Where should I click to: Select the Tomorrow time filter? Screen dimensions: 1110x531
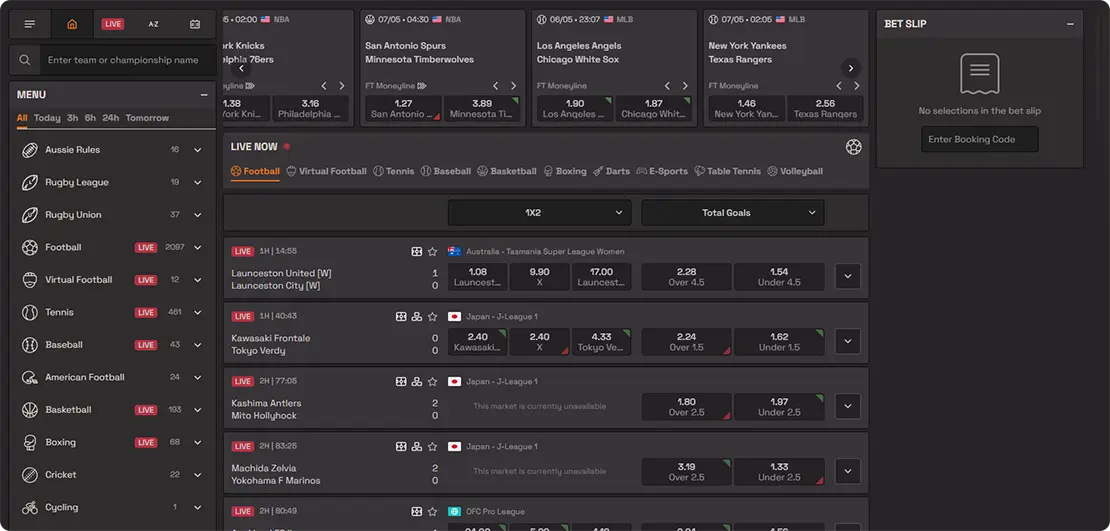[147, 118]
